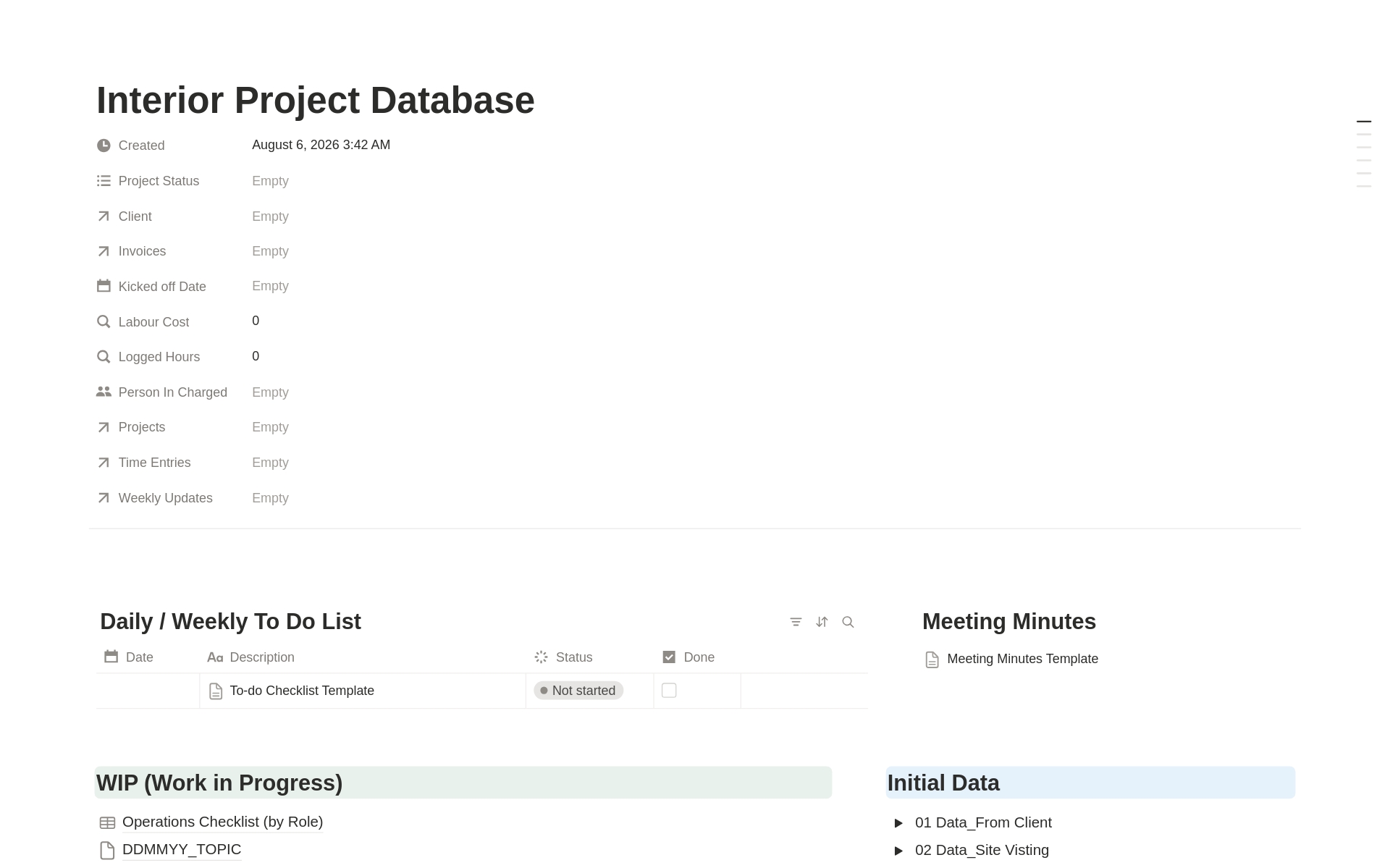The width and height of the screenshot is (1390, 868).
Task: Click the Weekly Updates empty field
Action: pos(270,498)
